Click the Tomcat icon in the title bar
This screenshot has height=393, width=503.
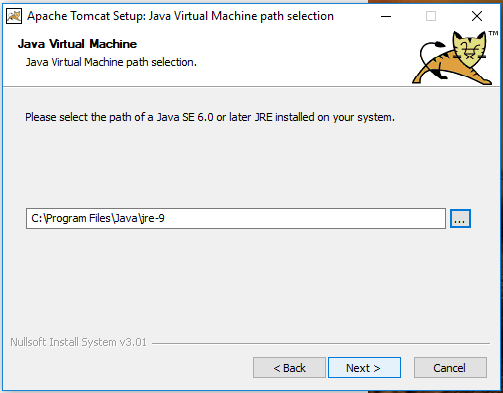(14, 16)
